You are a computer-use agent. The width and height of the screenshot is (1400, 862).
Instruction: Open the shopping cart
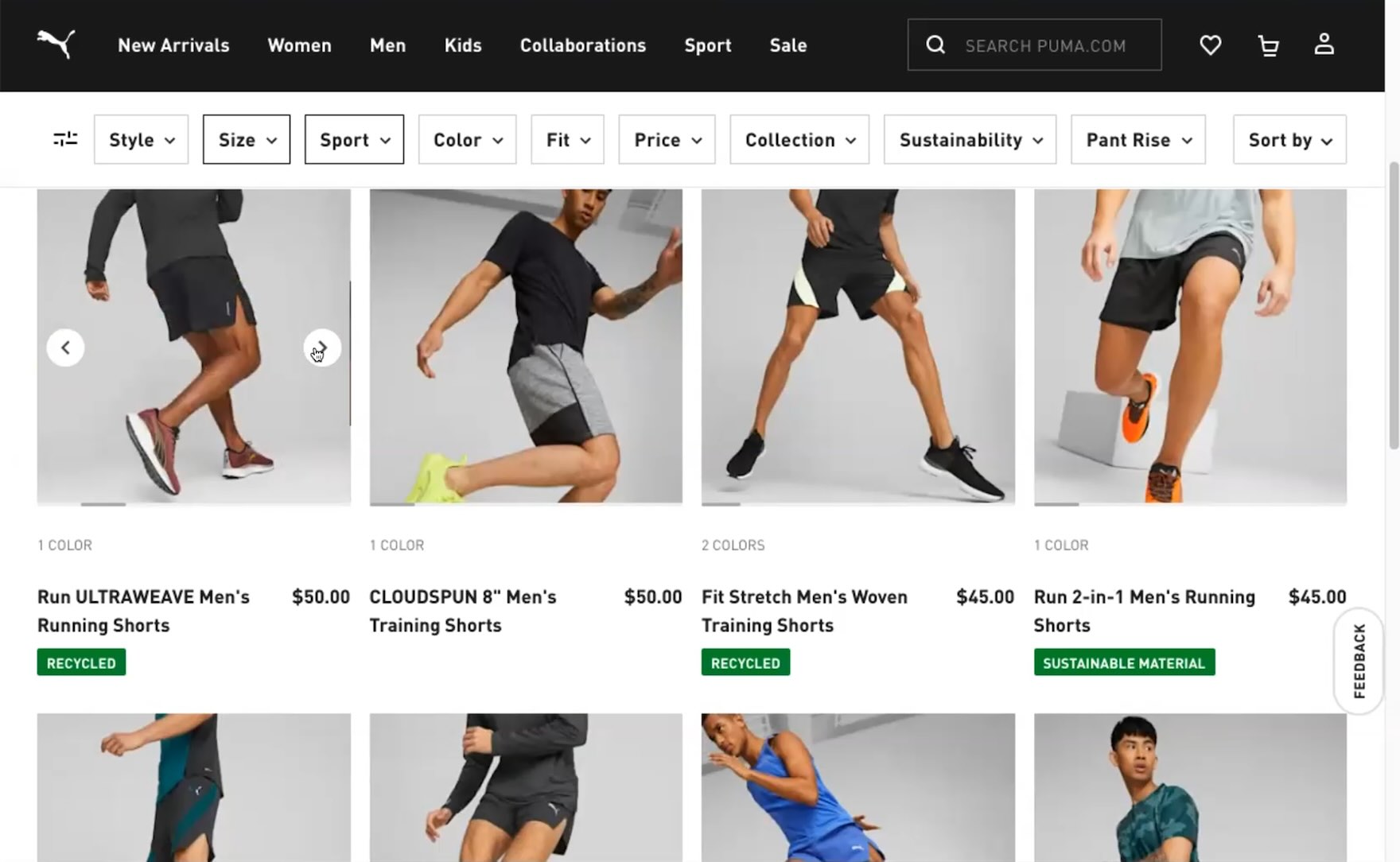pos(1268,45)
